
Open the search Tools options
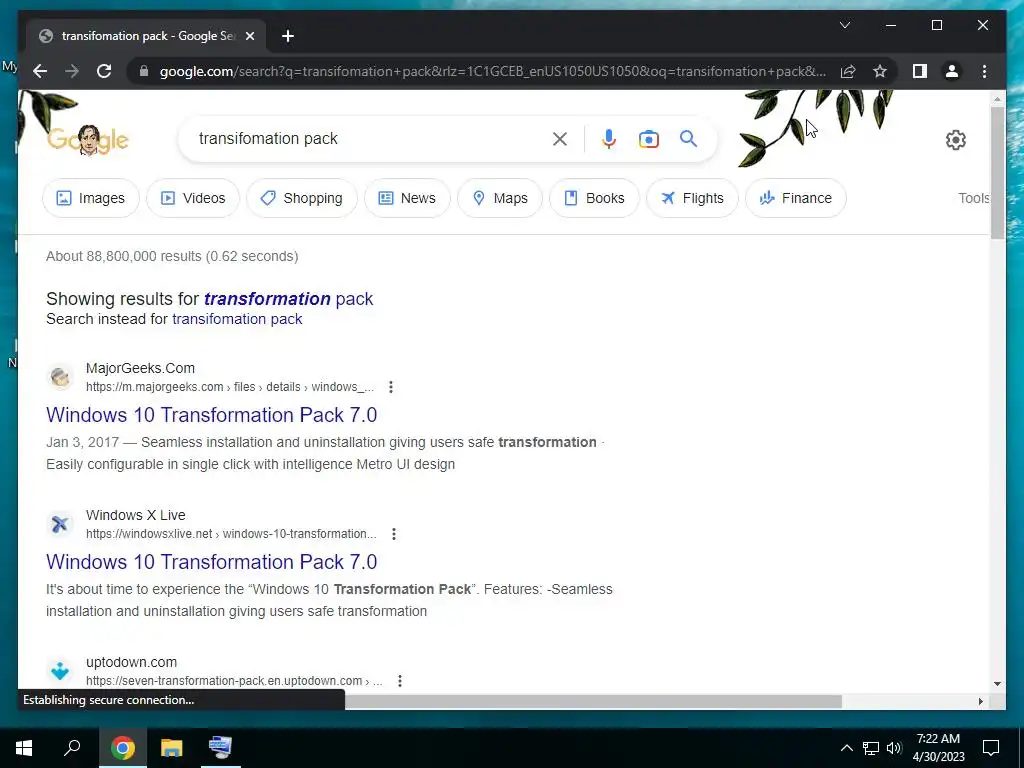974,198
